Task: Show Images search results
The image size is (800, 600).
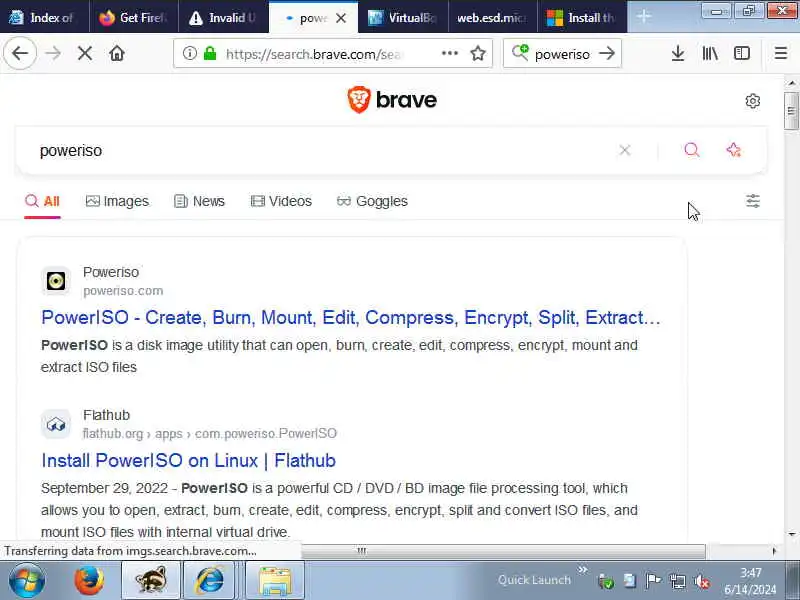Action: (x=117, y=201)
